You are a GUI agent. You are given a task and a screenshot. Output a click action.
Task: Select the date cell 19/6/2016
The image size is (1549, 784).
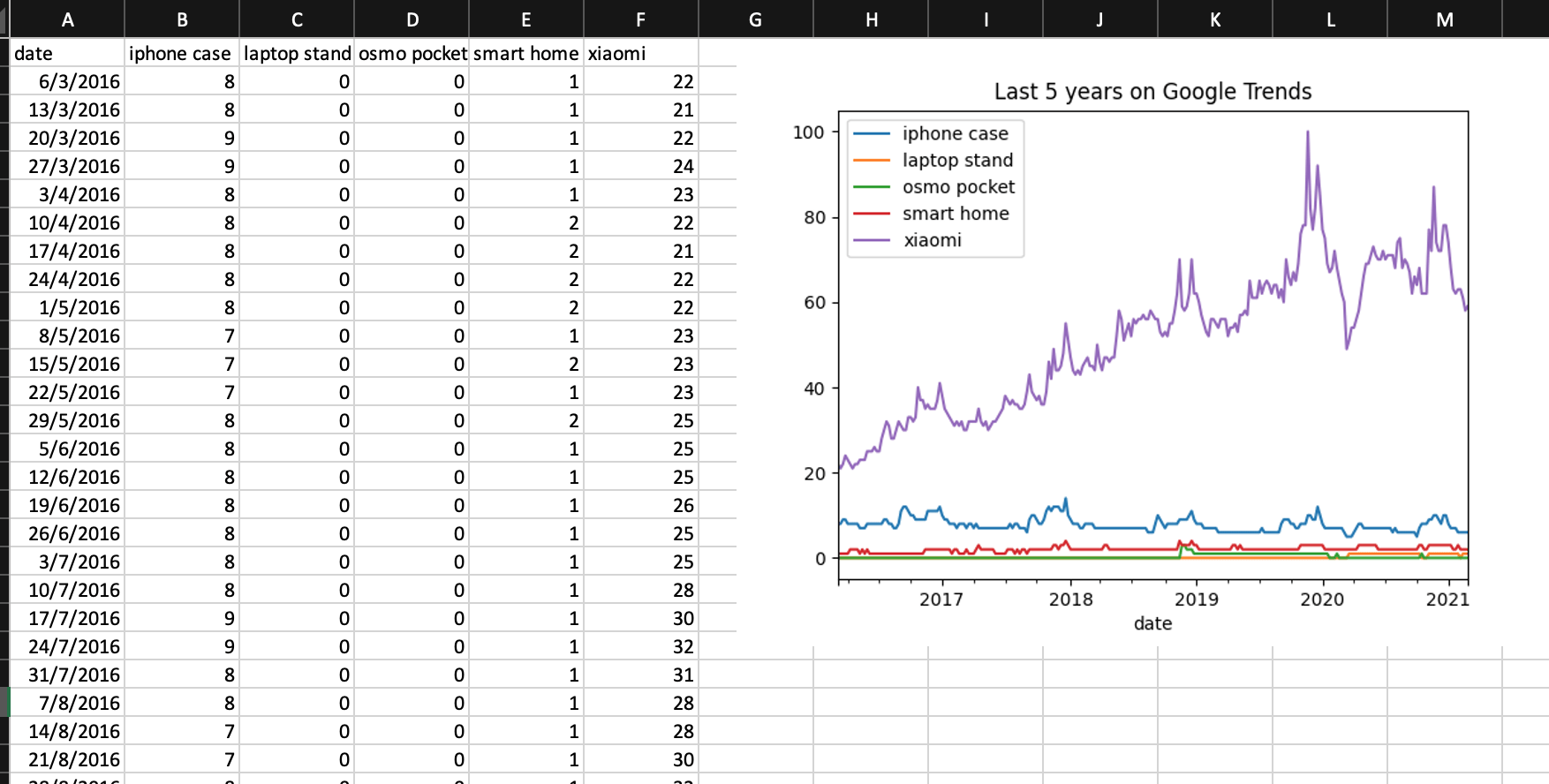67,505
